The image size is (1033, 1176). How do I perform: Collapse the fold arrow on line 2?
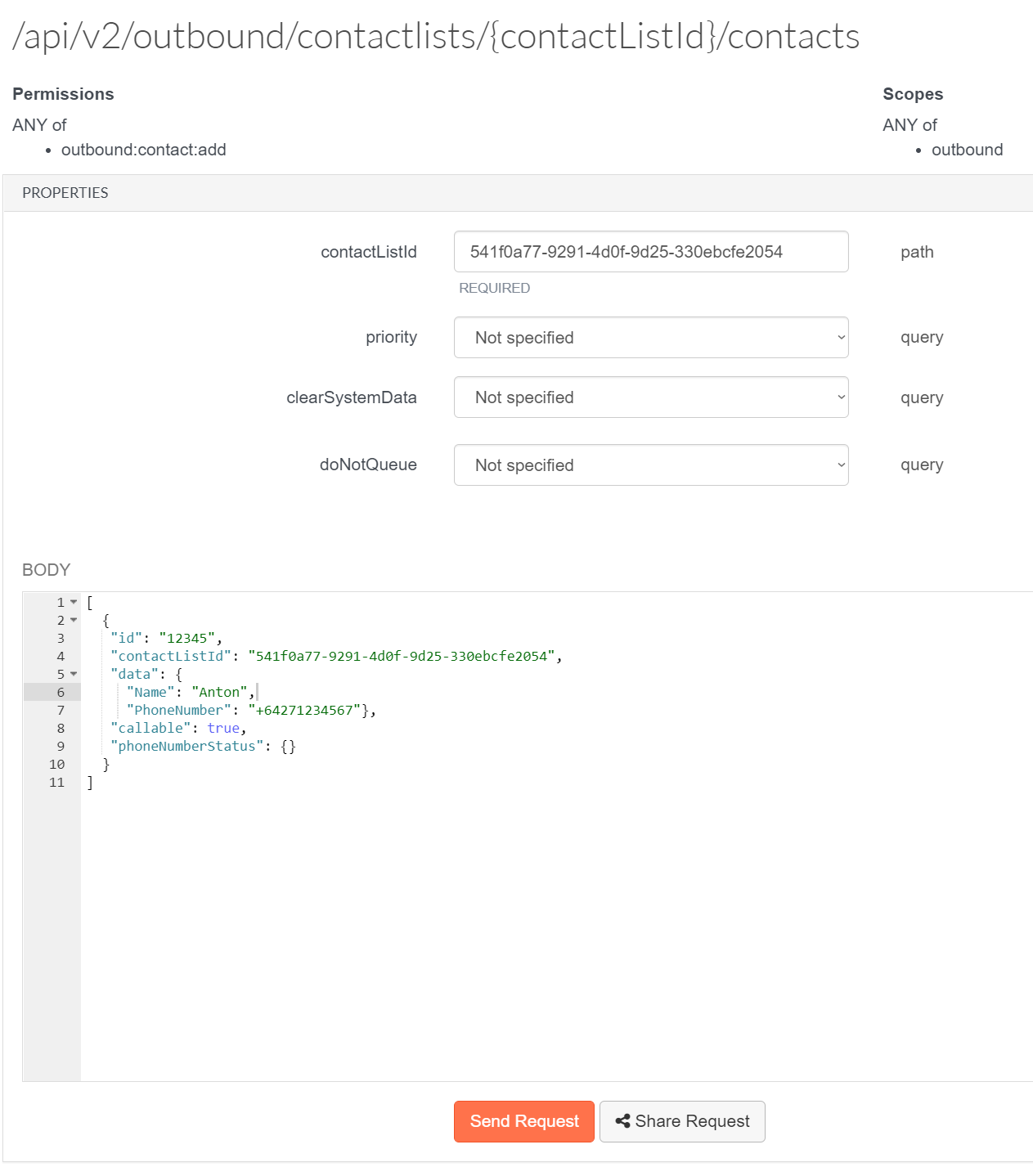click(74, 620)
